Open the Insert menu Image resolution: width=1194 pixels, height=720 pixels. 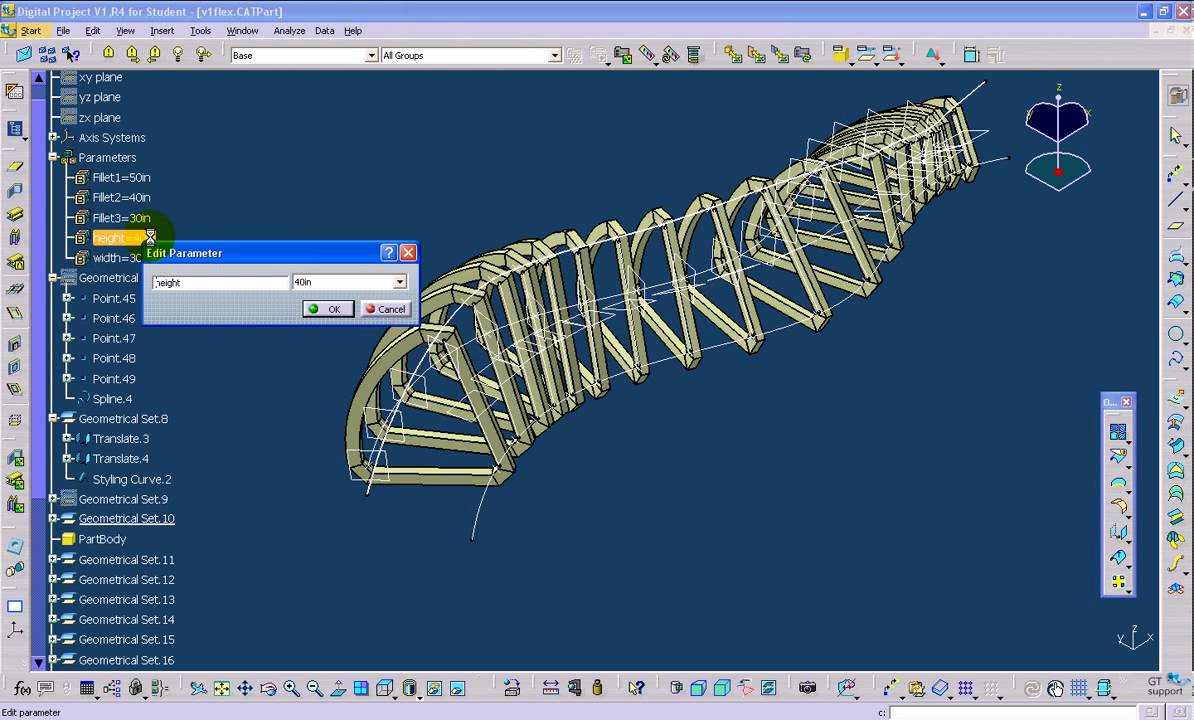point(161,31)
